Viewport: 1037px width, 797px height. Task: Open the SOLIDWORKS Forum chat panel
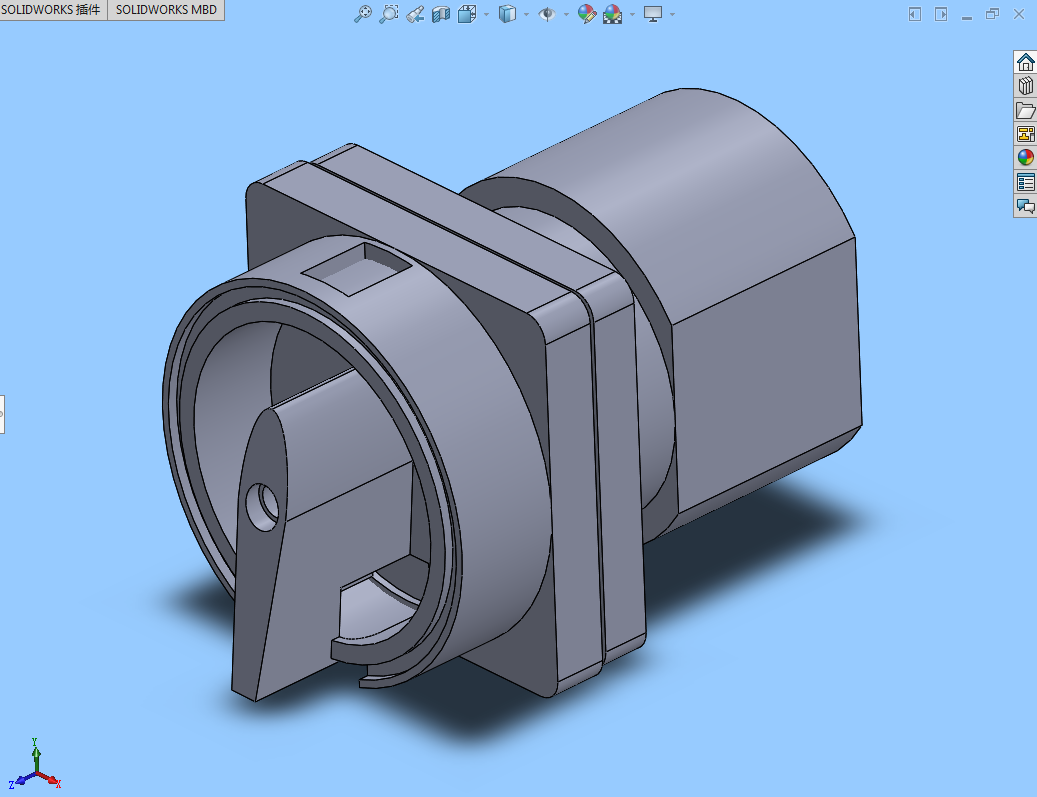1025,206
